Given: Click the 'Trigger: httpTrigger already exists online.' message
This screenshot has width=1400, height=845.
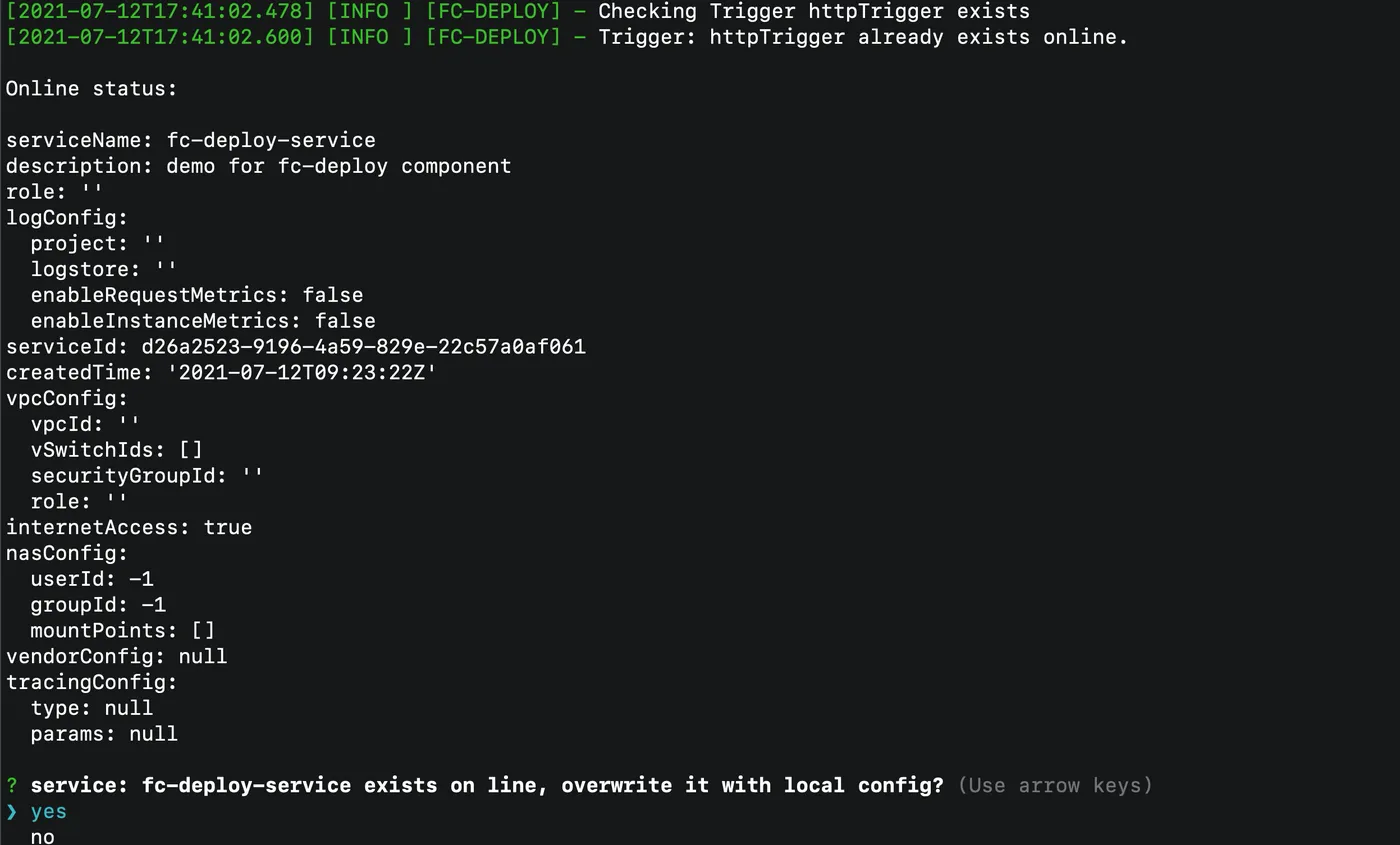Looking at the screenshot, I should pos(863,37).
